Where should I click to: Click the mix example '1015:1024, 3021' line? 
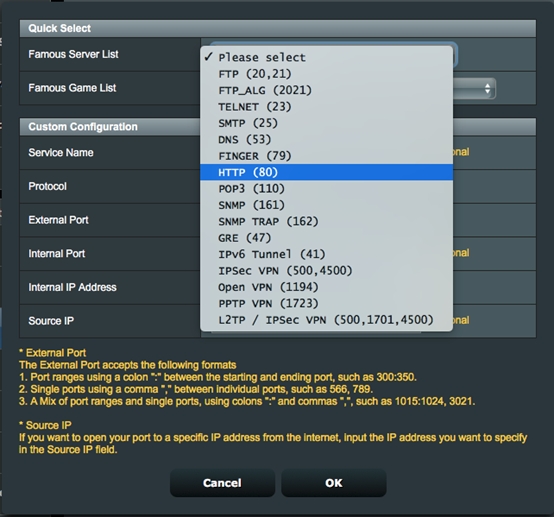(247, 401)
